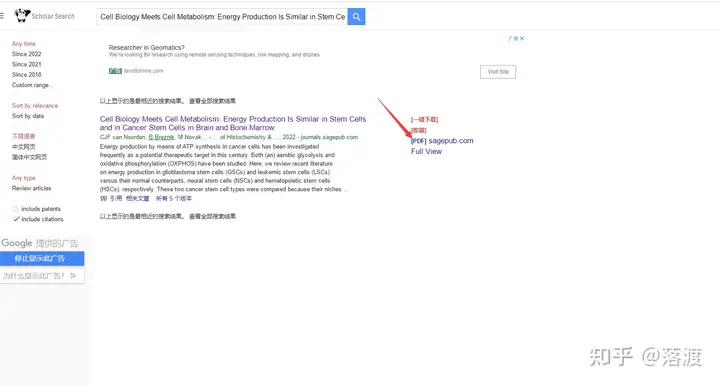Open the hamburger menu icon
720x386 pixels.
[2, 16]
